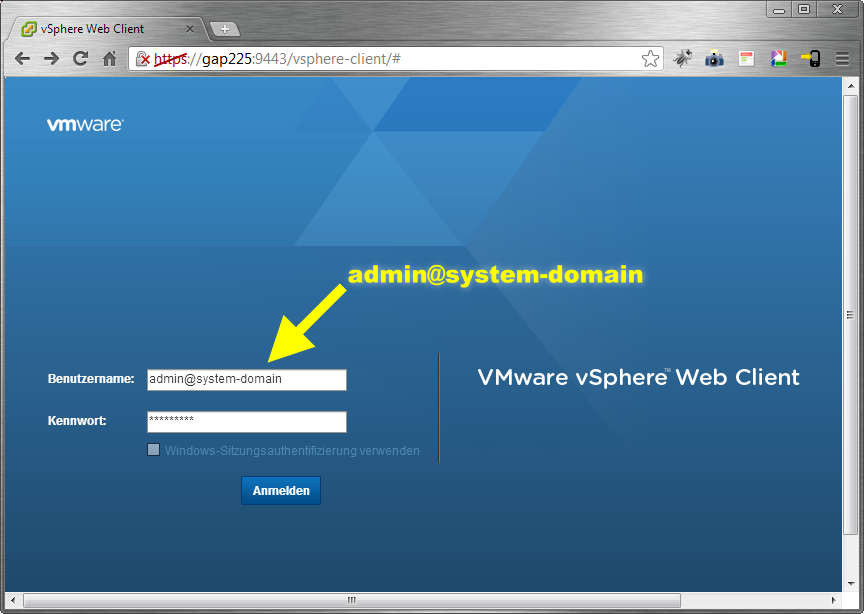Screen dimensions: 864x614
Task: Click the horizontal scrollbar thumb
Action: 350,600
